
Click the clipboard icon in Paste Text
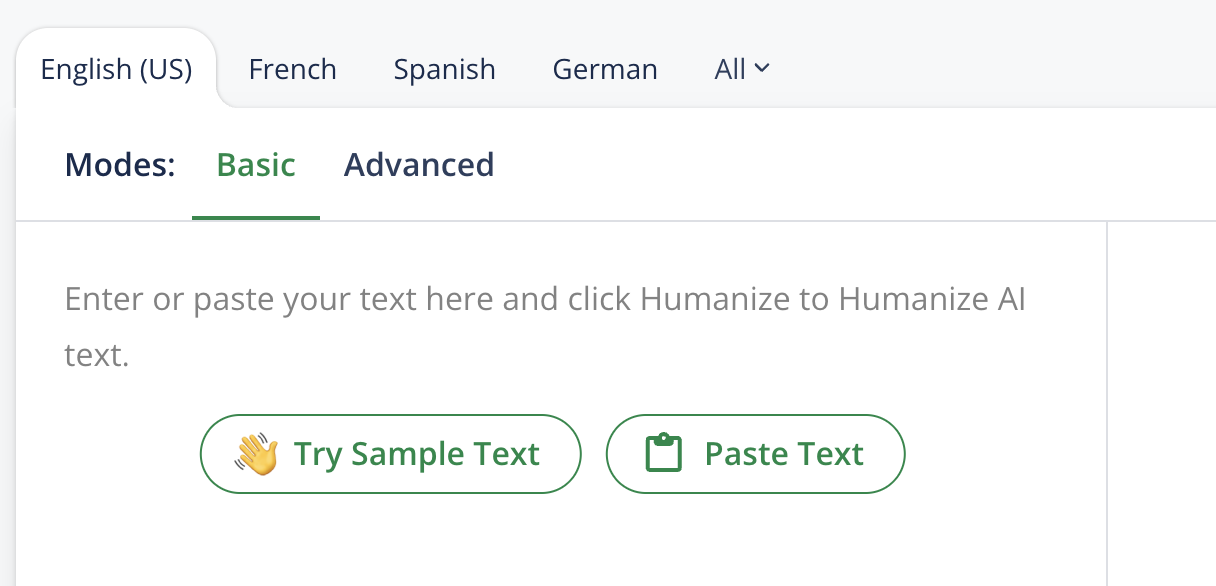pos(663,454)
